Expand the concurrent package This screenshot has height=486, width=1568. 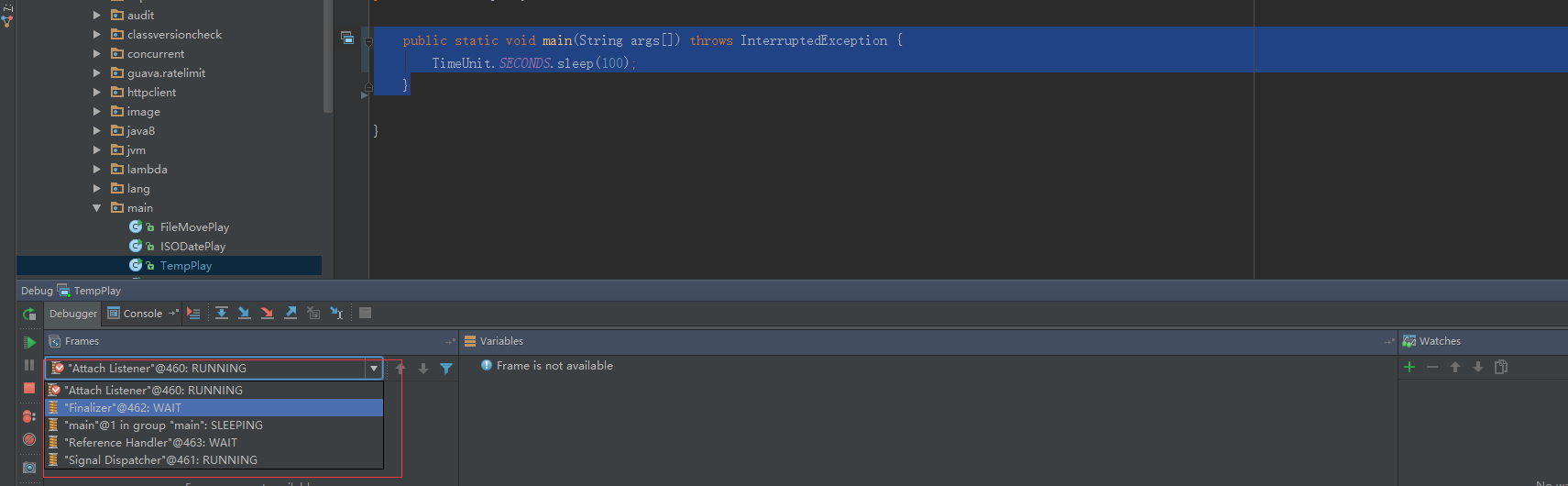pos(97,53)
